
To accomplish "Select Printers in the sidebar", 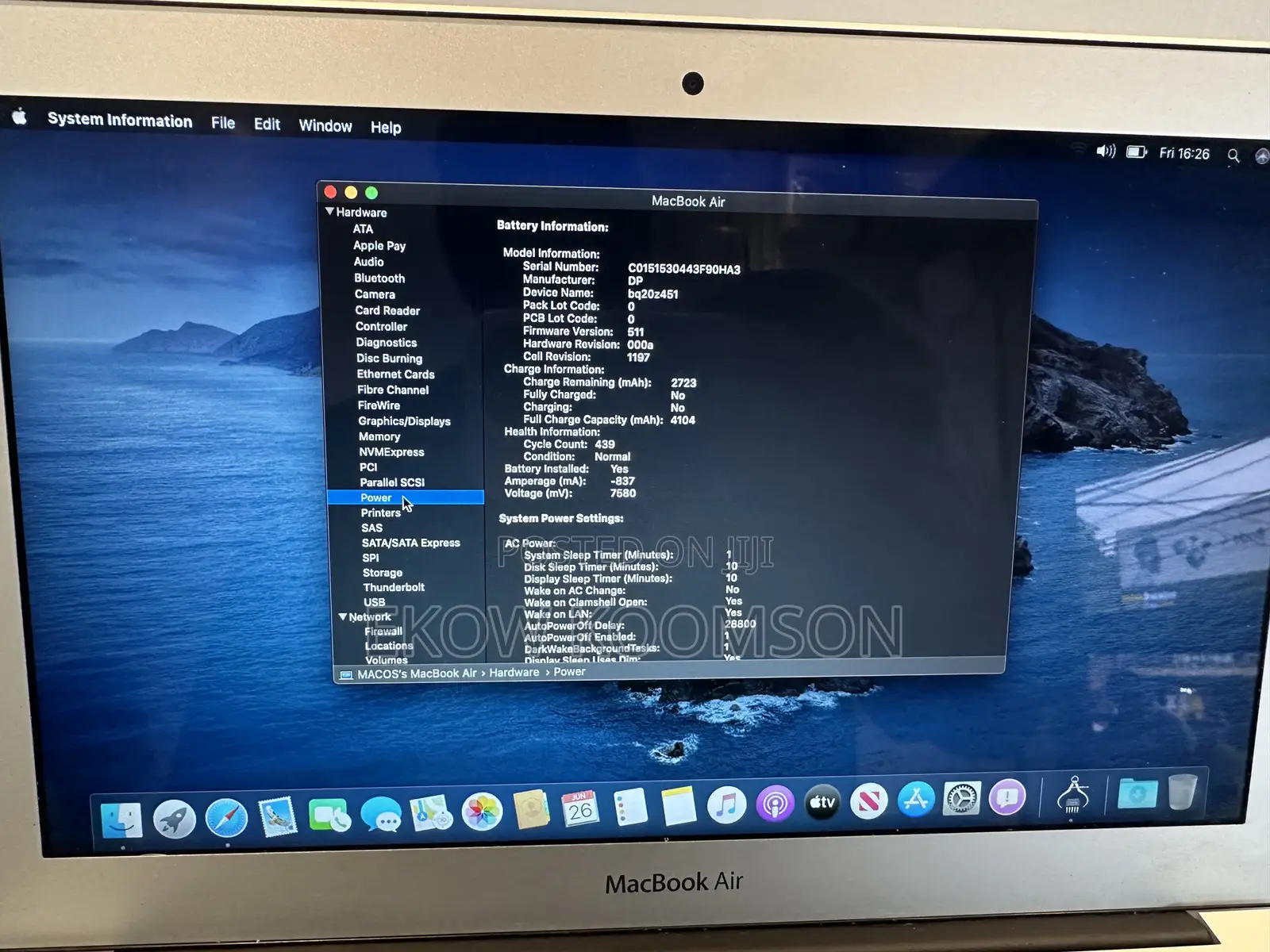I will pyautogui.click(x=380, y=512).
